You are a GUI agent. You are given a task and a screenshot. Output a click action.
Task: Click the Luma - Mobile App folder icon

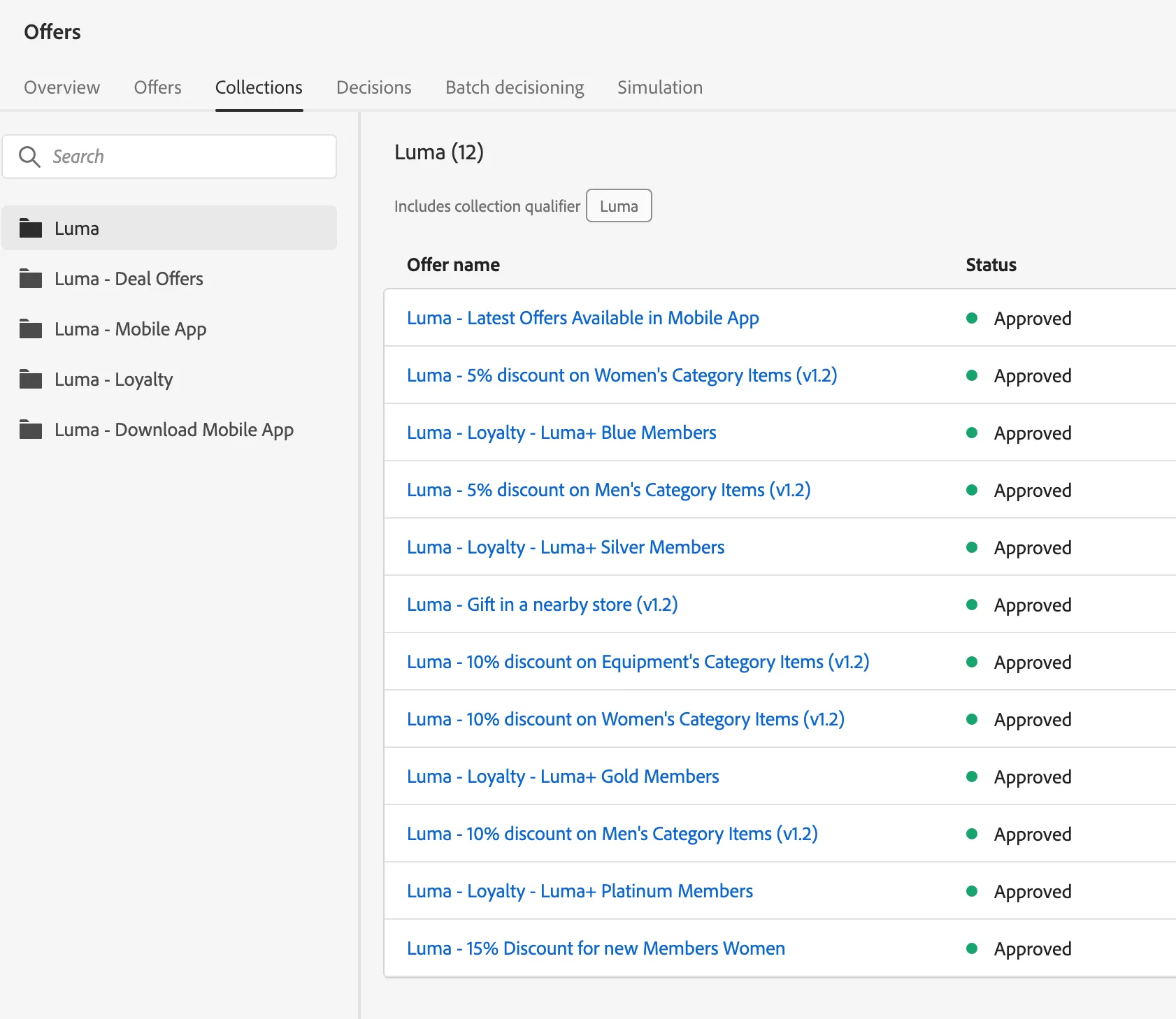point(31,328)
